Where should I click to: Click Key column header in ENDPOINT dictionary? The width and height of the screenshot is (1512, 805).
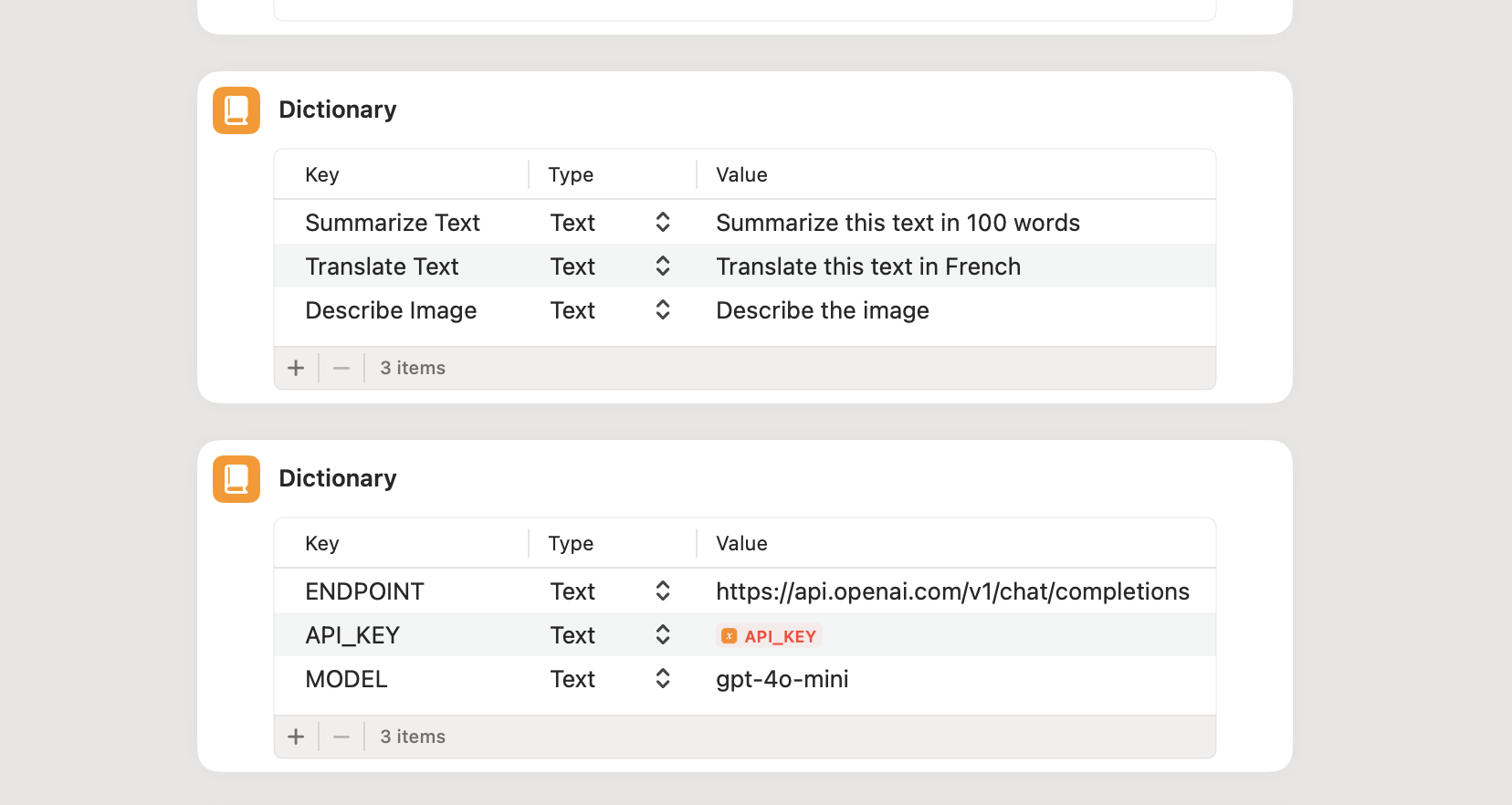[322, 543]
